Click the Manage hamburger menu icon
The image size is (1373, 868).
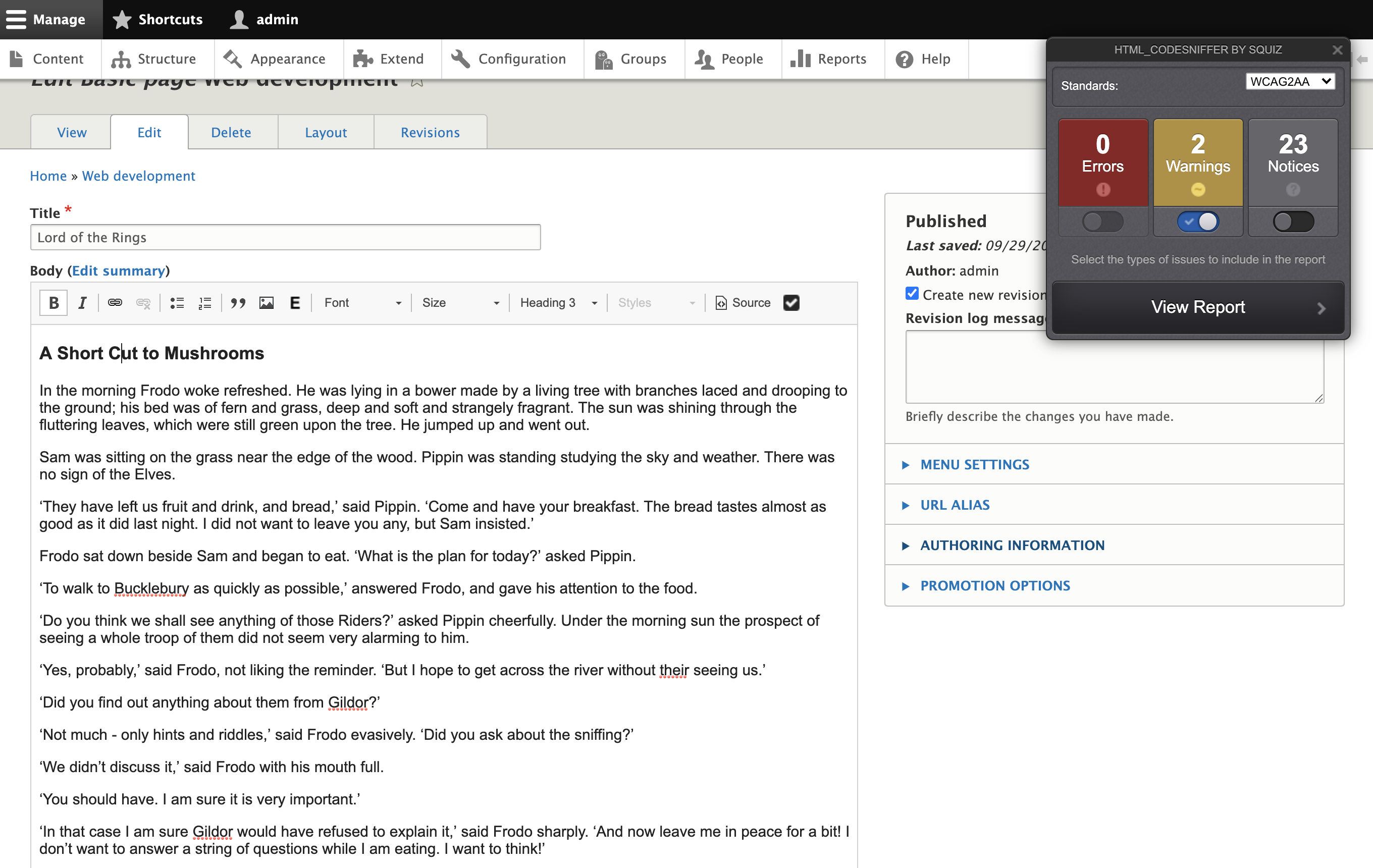[16, 19]
